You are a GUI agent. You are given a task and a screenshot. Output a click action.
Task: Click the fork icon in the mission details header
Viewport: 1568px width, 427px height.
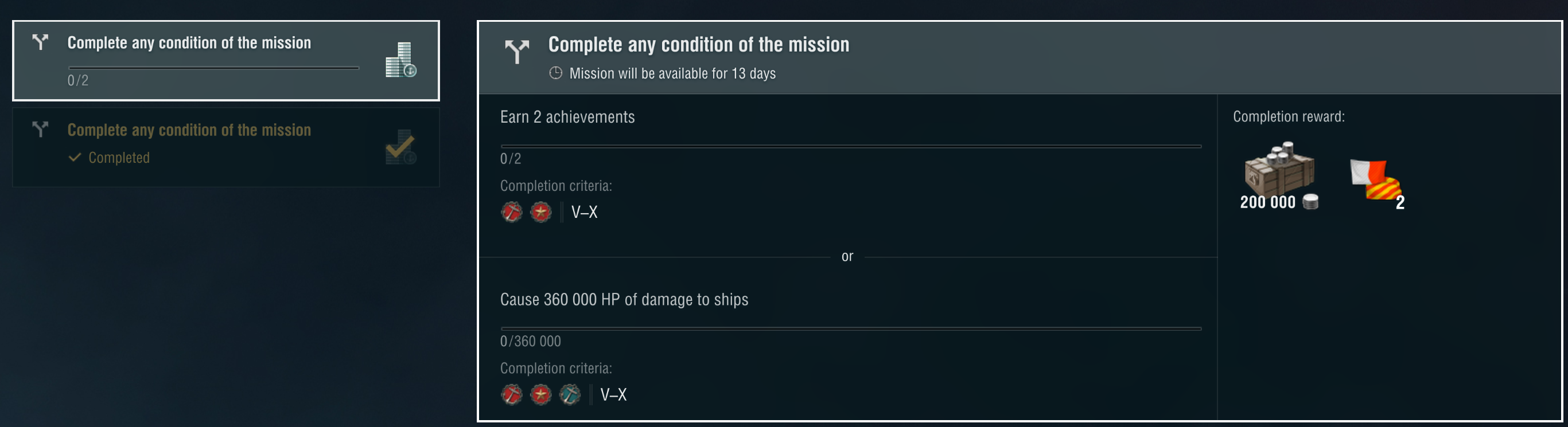517,51
